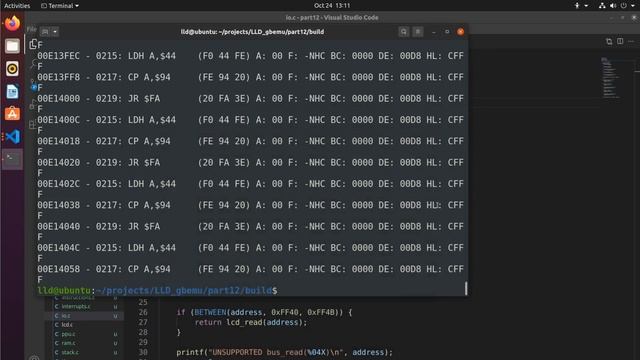Image resolution: width=640 pixels, height=360 pixels.
Task: Expand the new tab dropdown arrow in terminal
Action: (x=55, y=32)
